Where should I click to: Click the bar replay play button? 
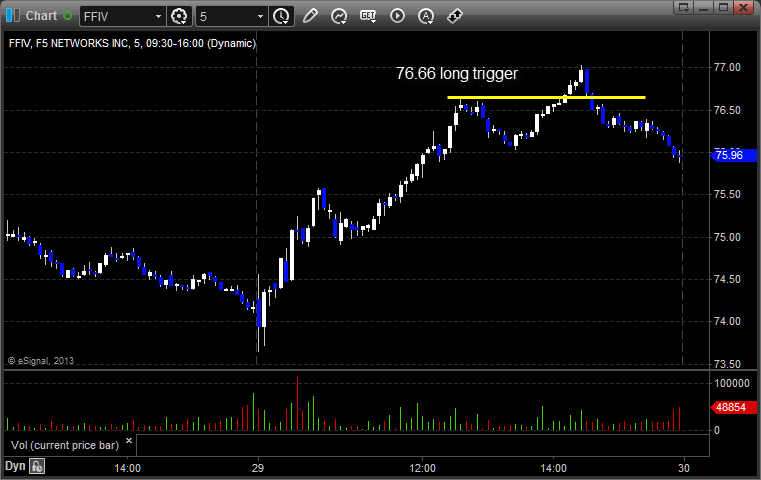coord(397,16)
